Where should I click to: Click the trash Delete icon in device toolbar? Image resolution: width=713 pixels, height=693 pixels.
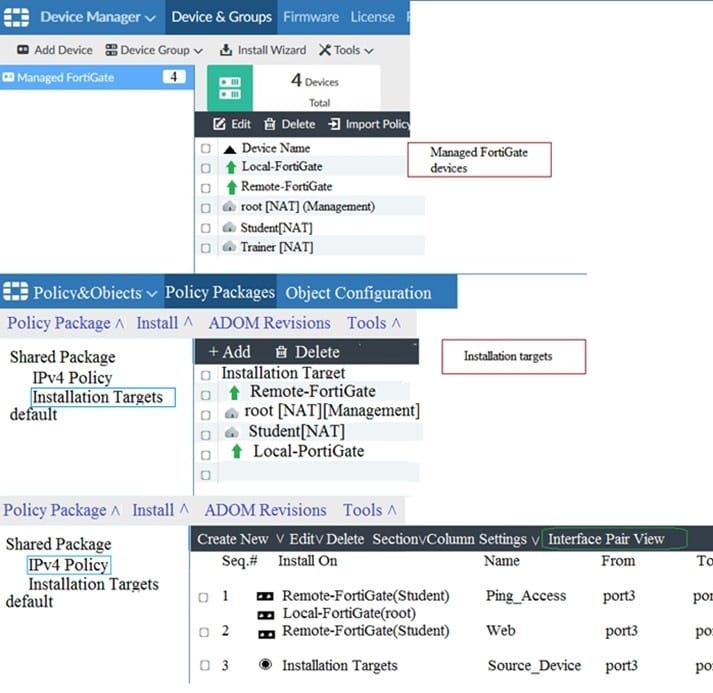pos(270,124)
